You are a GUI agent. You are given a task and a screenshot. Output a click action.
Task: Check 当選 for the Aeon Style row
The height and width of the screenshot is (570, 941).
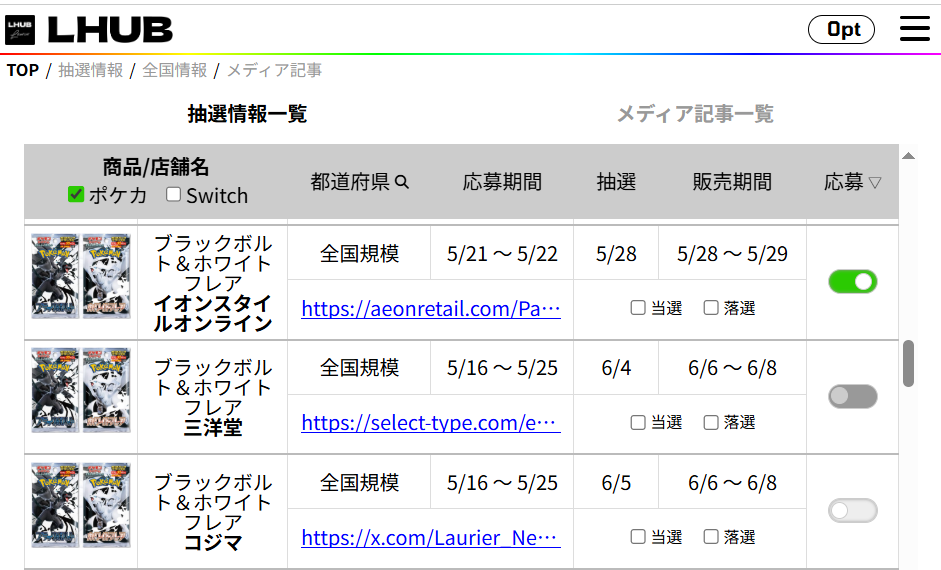[638, 308]
